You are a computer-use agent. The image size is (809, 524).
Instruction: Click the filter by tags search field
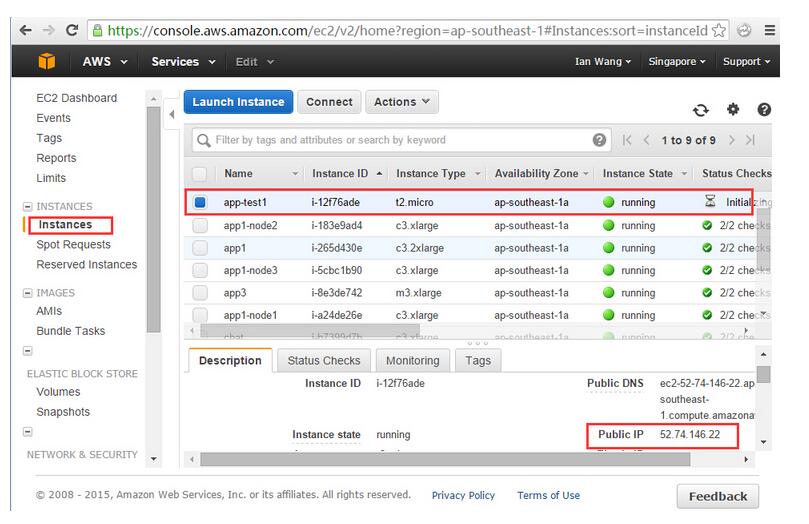402,140
